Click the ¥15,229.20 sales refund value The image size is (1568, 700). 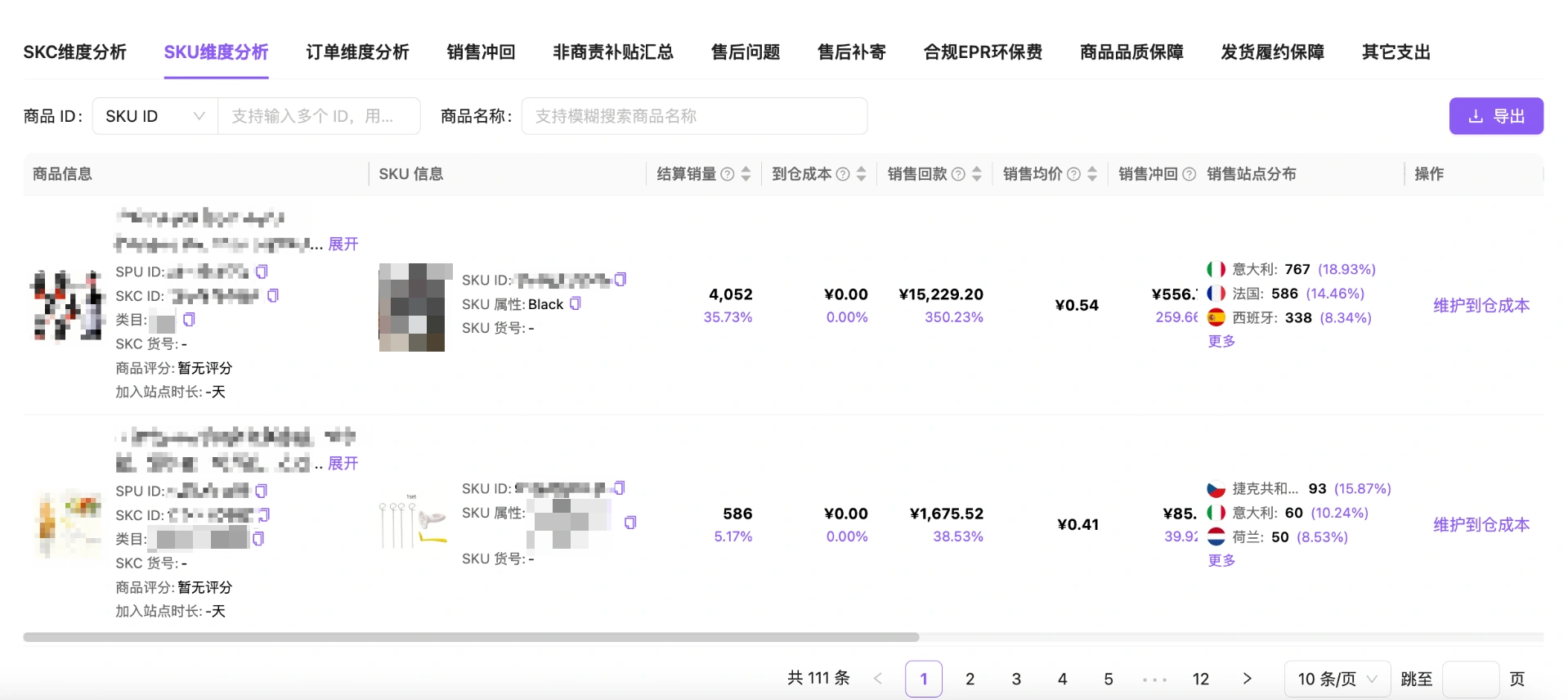coord(941,294)
